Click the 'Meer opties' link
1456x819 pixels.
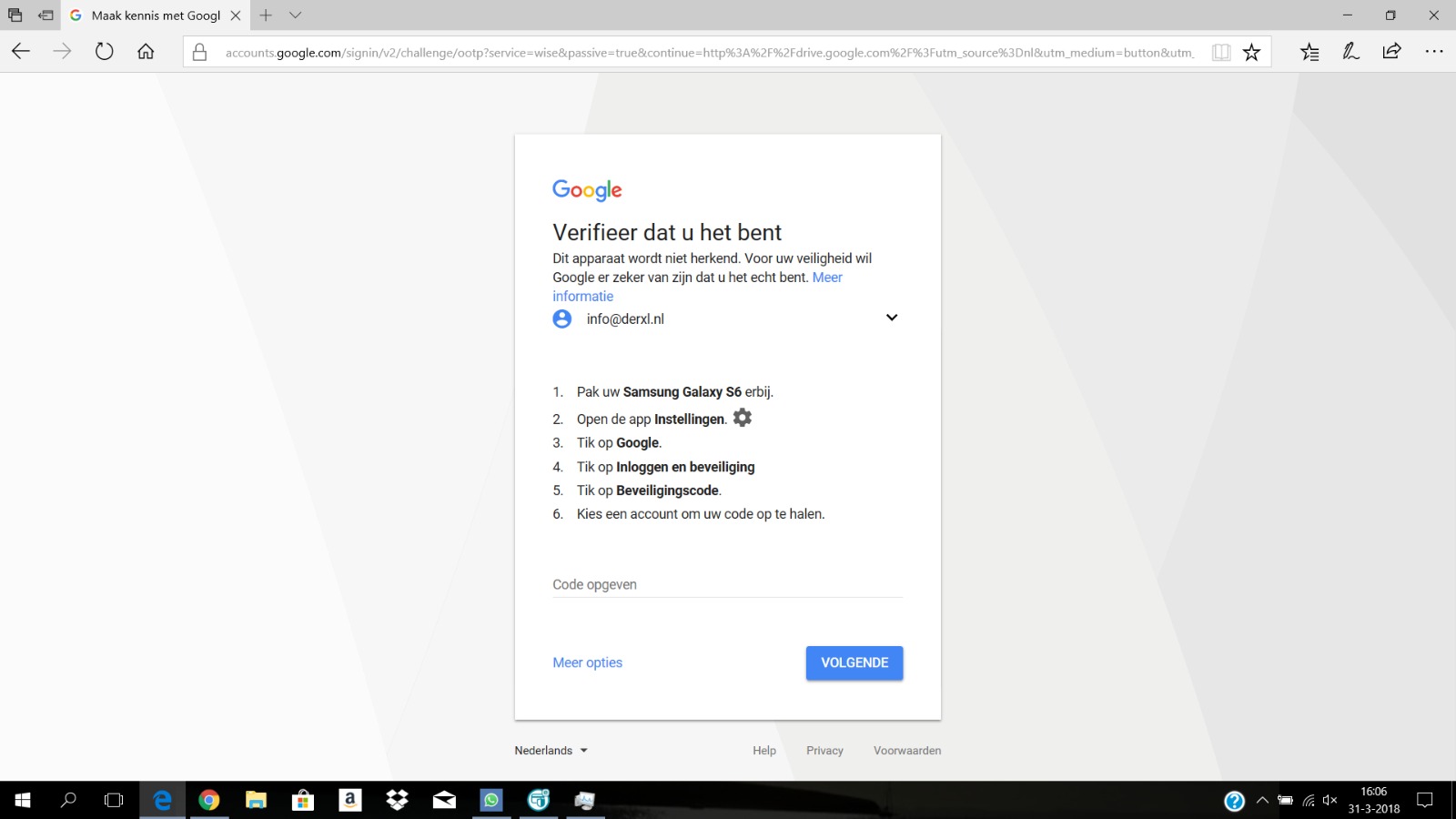pos(587,662)
